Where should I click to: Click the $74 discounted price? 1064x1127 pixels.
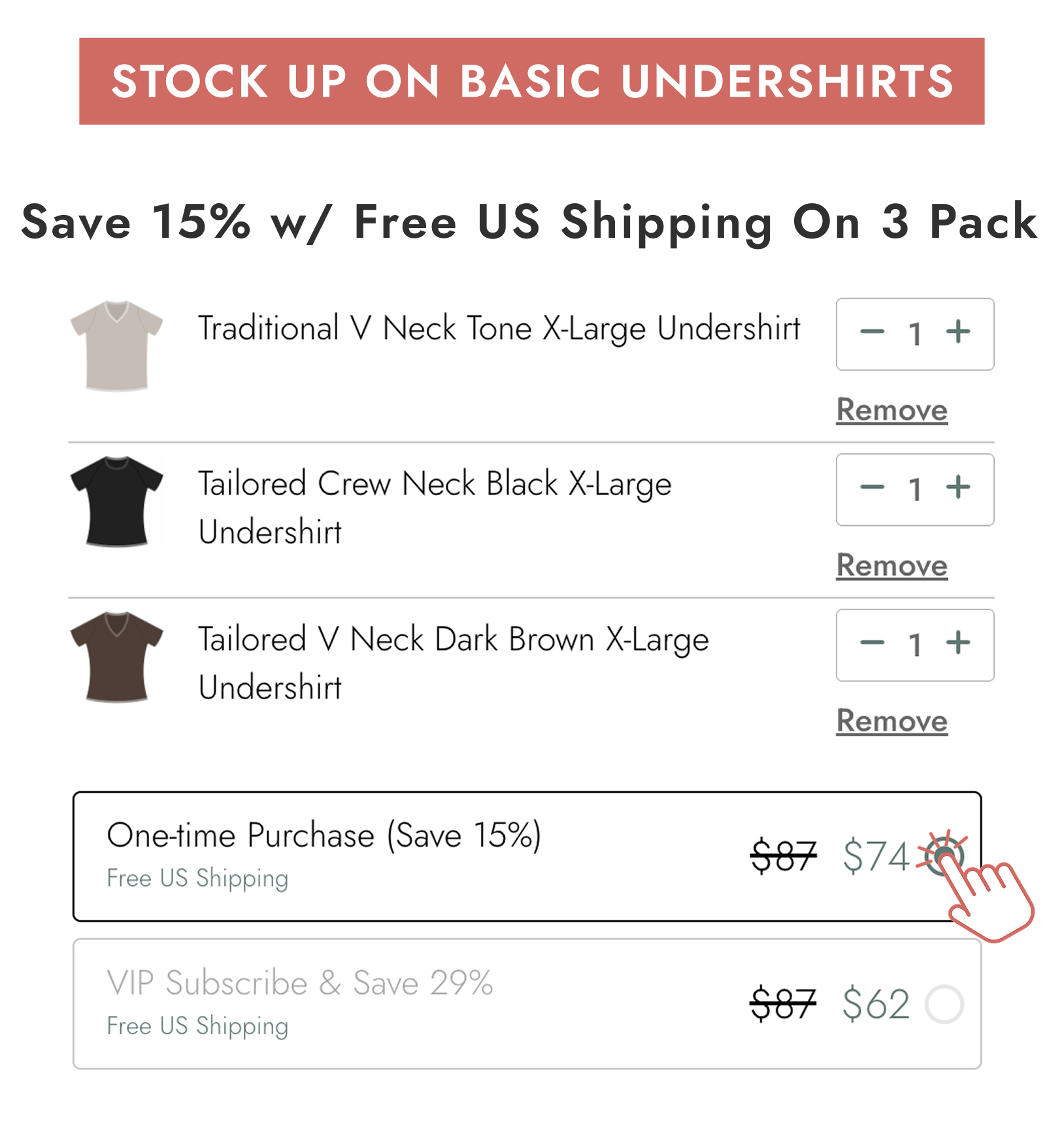pos(874,854)
